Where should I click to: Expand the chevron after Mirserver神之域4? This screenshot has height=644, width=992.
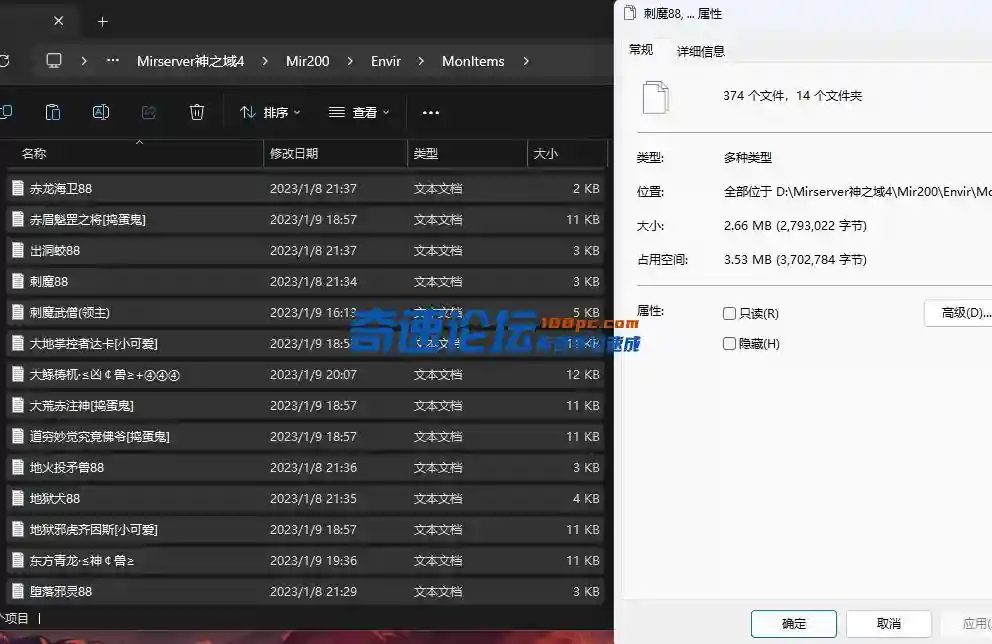click(x=265, y=61)
